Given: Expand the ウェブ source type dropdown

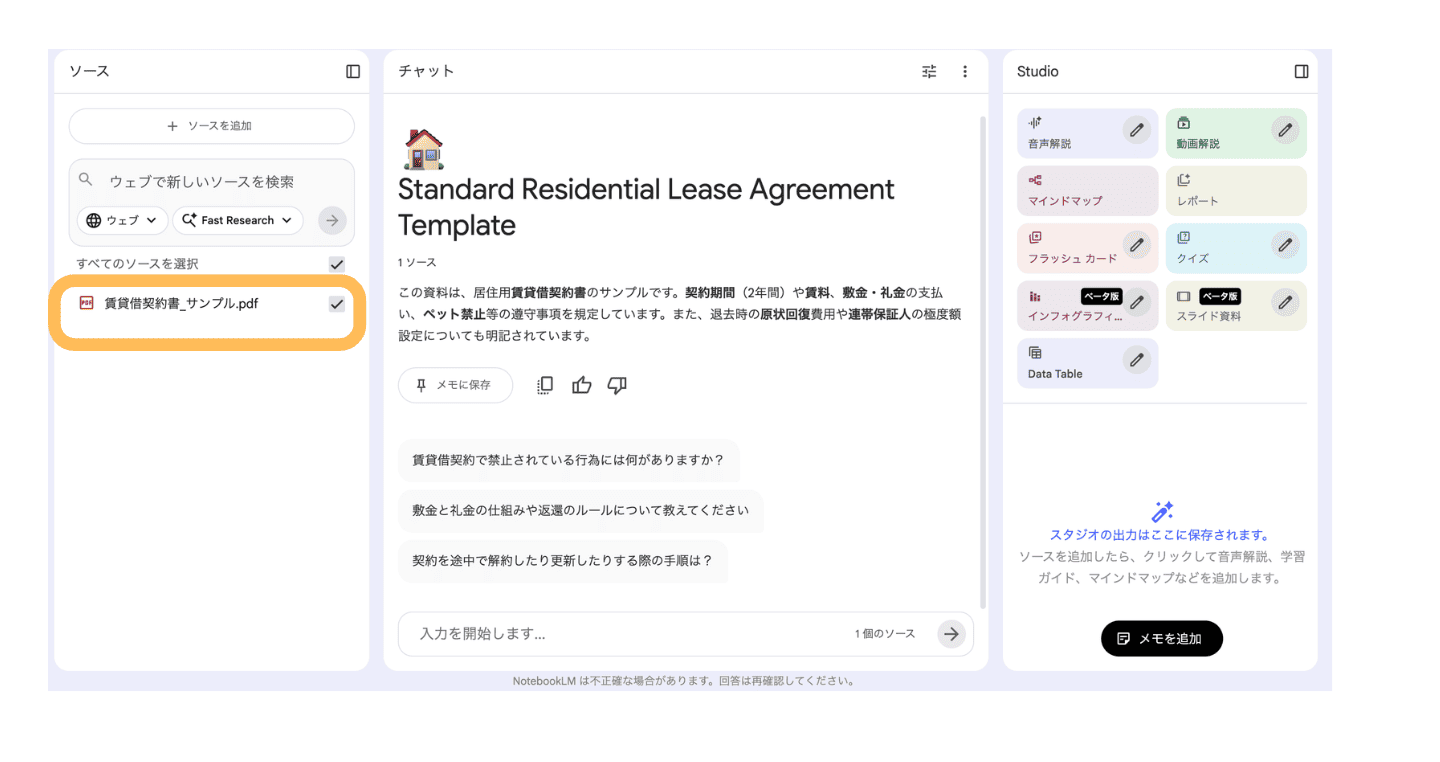Looking at the screenshot, I should [122, 220].
